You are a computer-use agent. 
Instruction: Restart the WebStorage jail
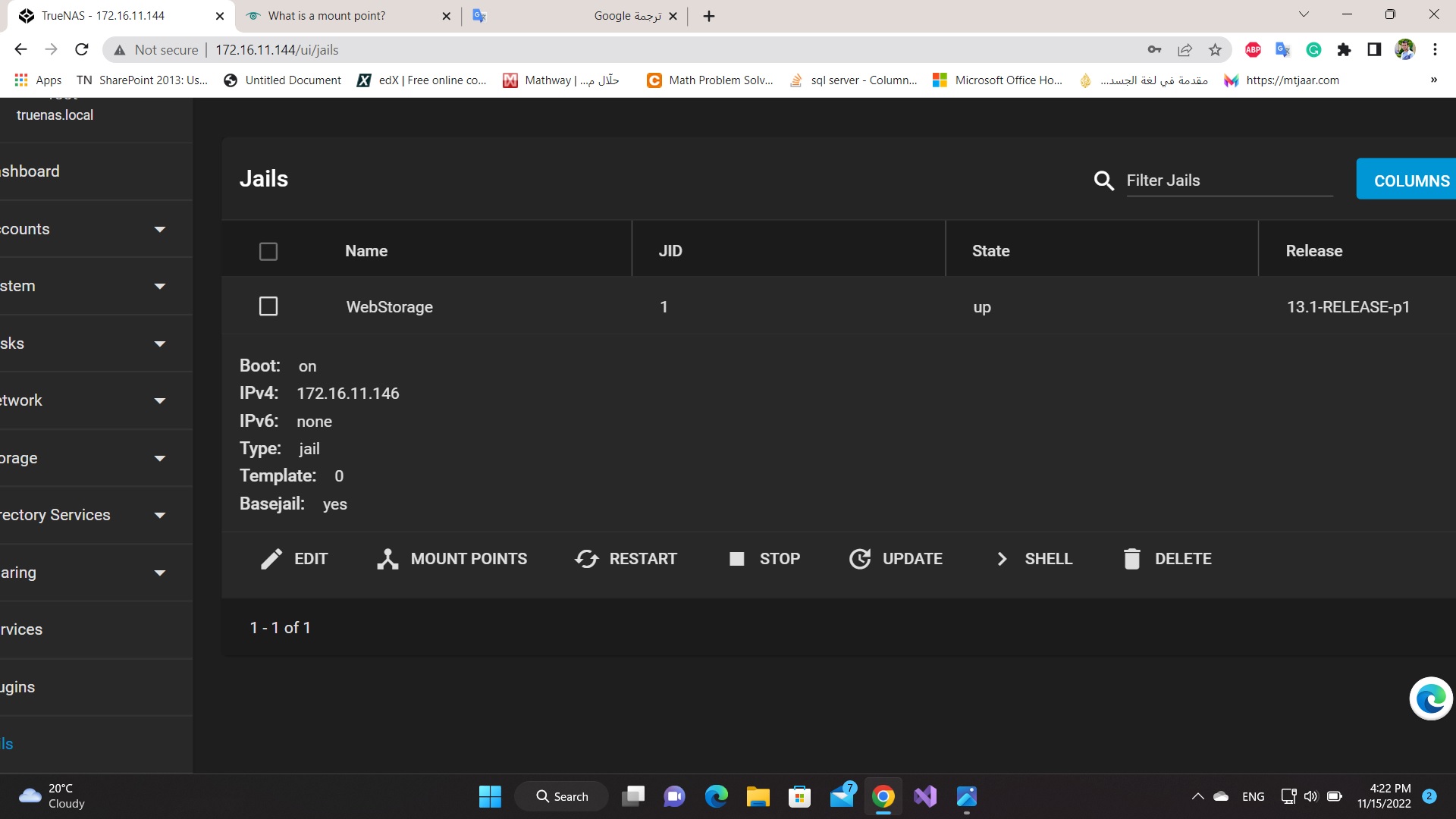pos(626,559)
